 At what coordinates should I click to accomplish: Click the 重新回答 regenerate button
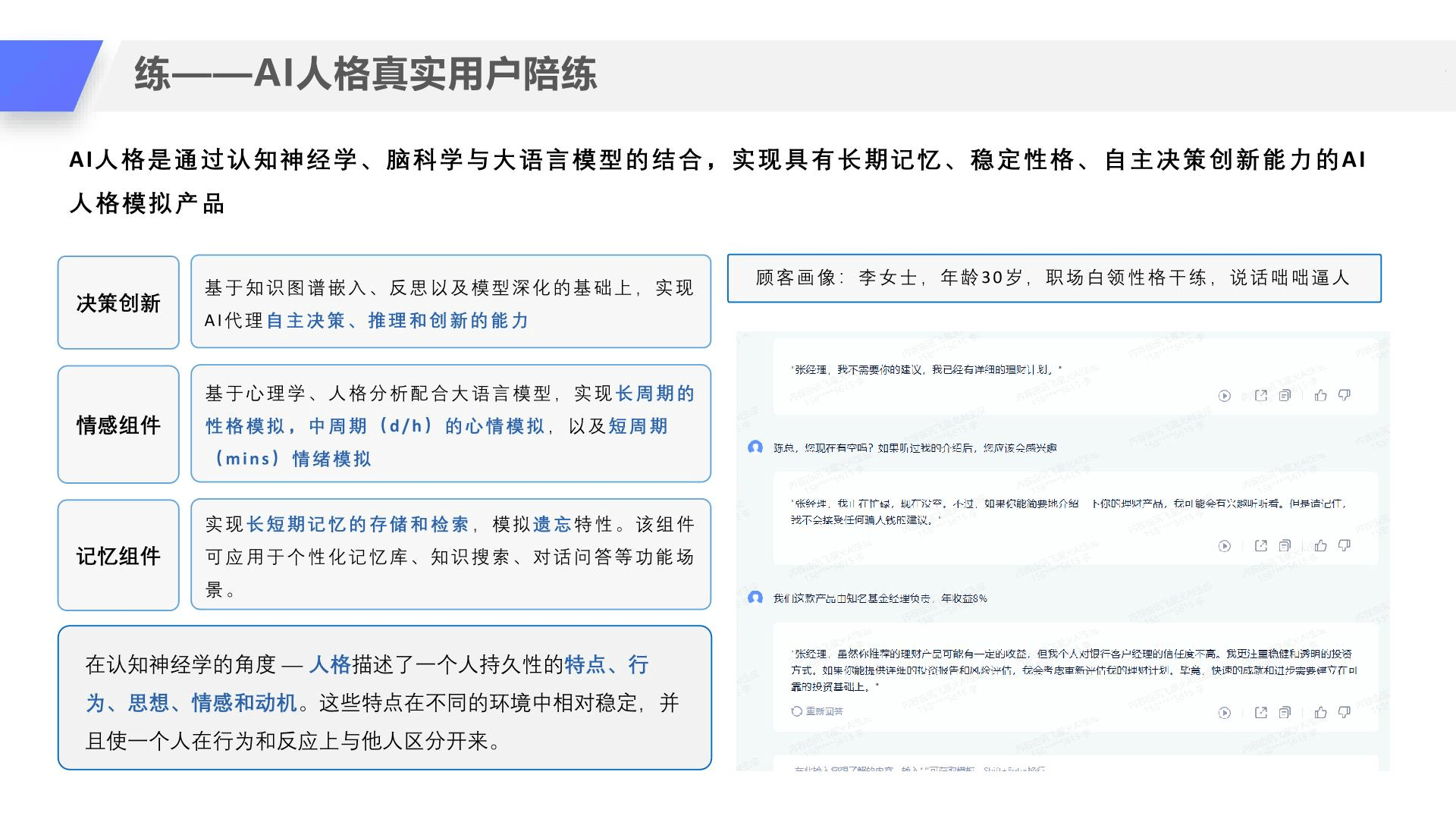tap(817, 711)
